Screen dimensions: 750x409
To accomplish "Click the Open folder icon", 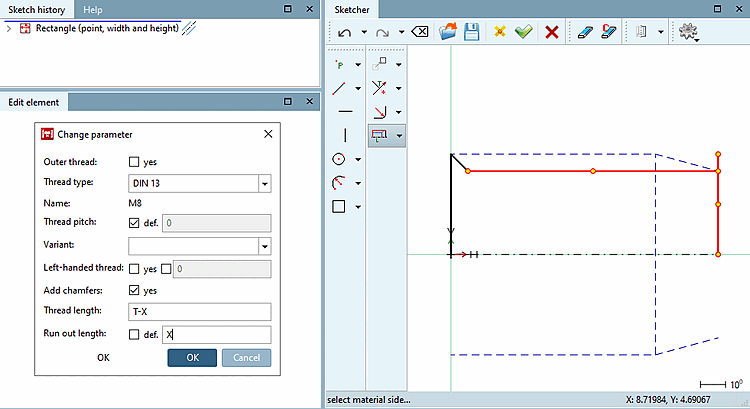I will (x=447, y=32).
